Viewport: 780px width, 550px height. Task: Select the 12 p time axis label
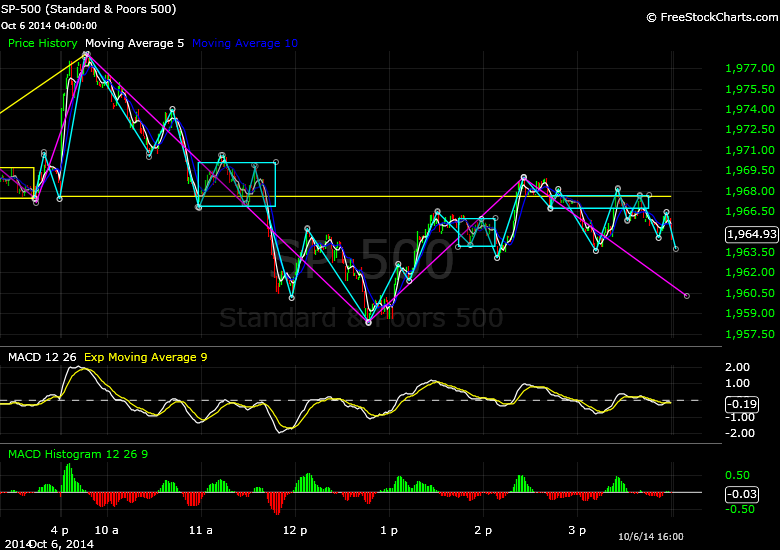[293, 529]
